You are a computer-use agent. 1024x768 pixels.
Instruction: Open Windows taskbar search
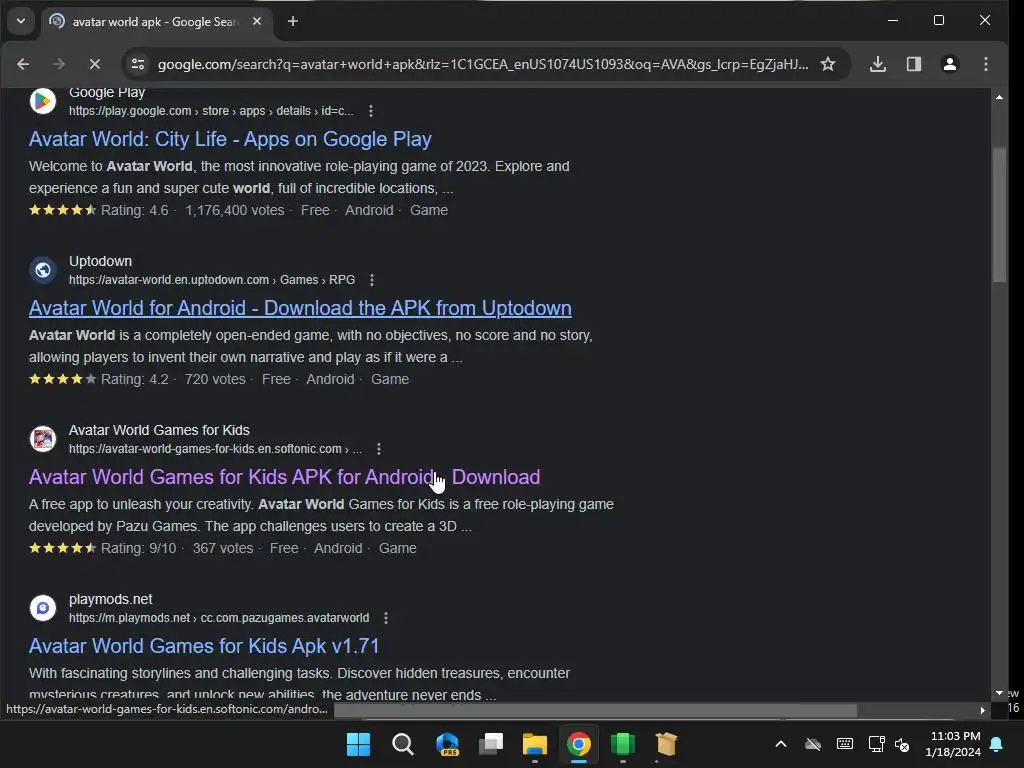[x=402, y=744]
